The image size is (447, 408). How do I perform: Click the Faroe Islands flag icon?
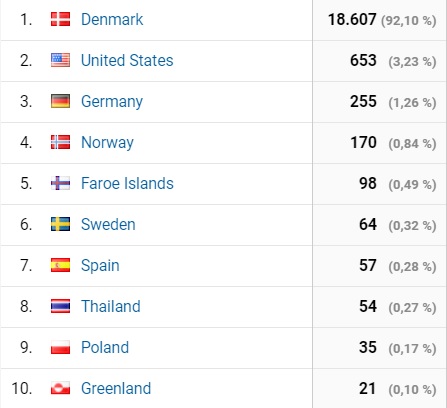[x=60, y=183]
